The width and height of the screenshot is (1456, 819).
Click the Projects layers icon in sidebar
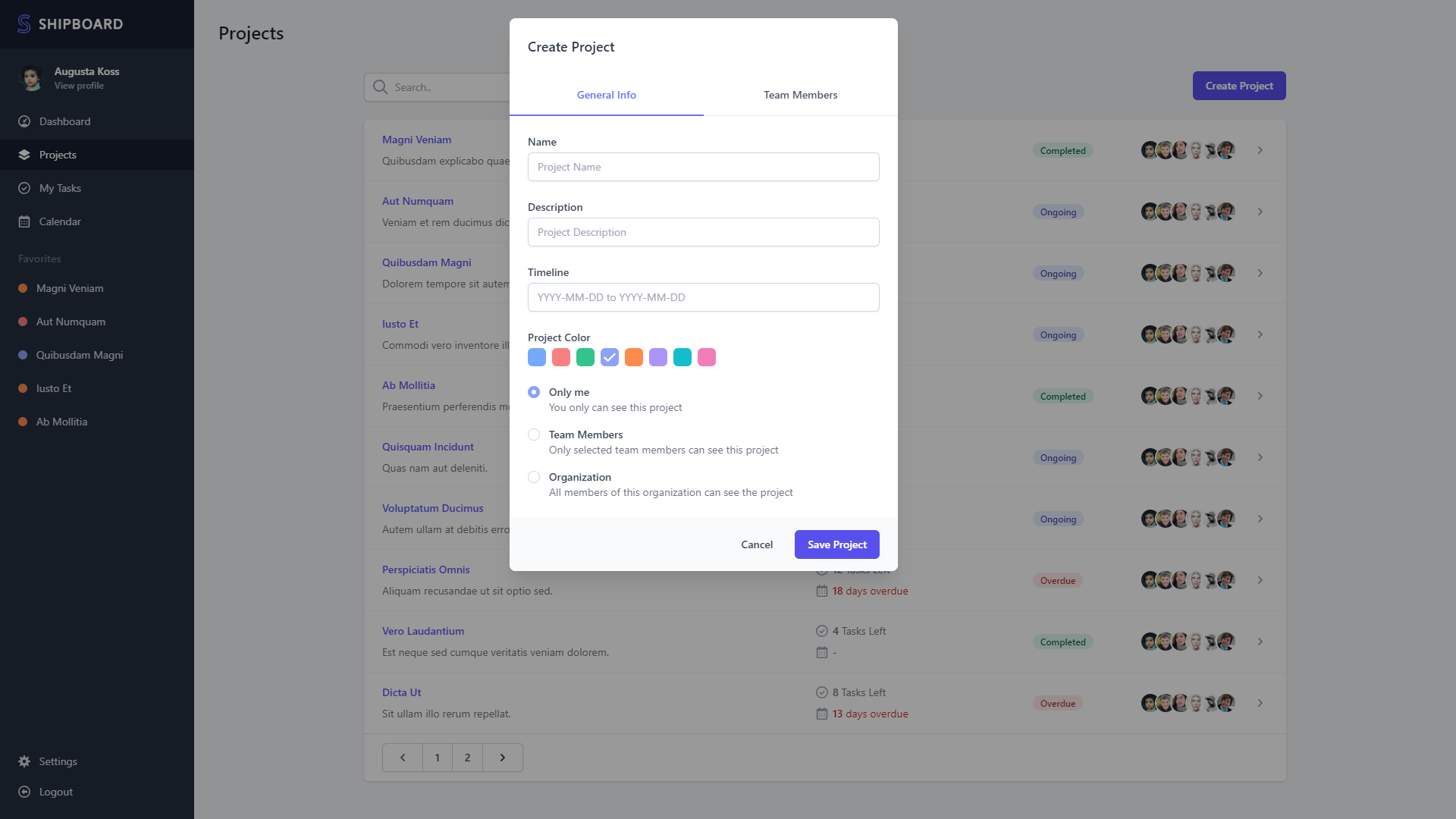(x=24, y=155)
